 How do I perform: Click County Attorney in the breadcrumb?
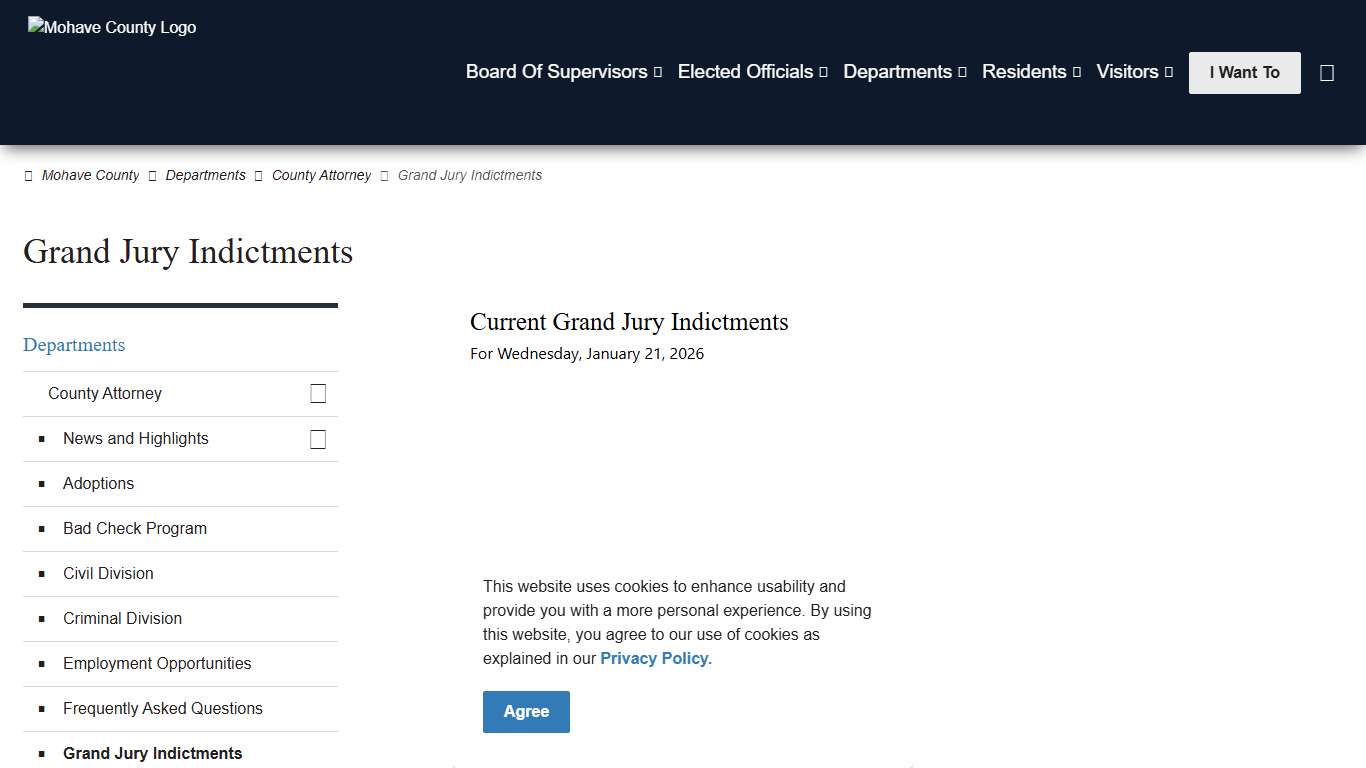tap(321, 175)
